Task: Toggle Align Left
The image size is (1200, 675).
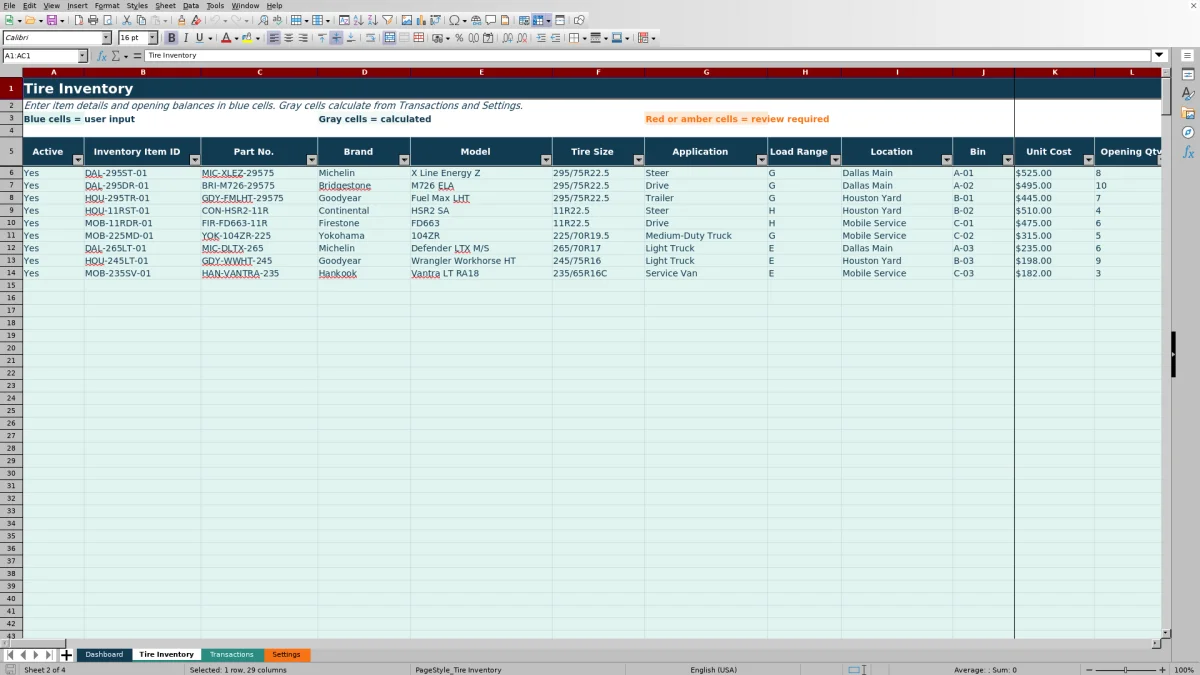Action: click(274, 38)
